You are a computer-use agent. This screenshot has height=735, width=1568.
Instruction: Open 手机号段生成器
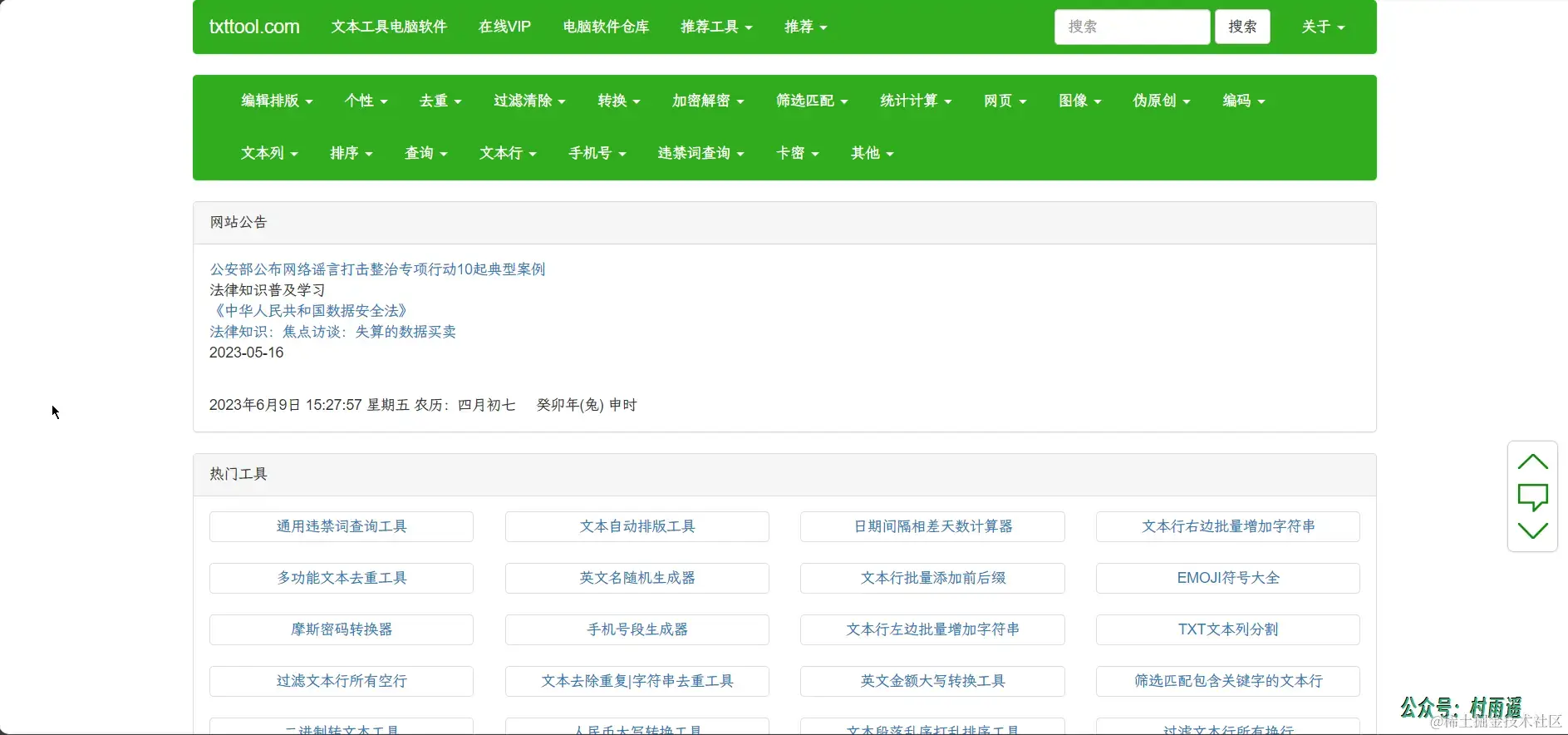point(637,629)
